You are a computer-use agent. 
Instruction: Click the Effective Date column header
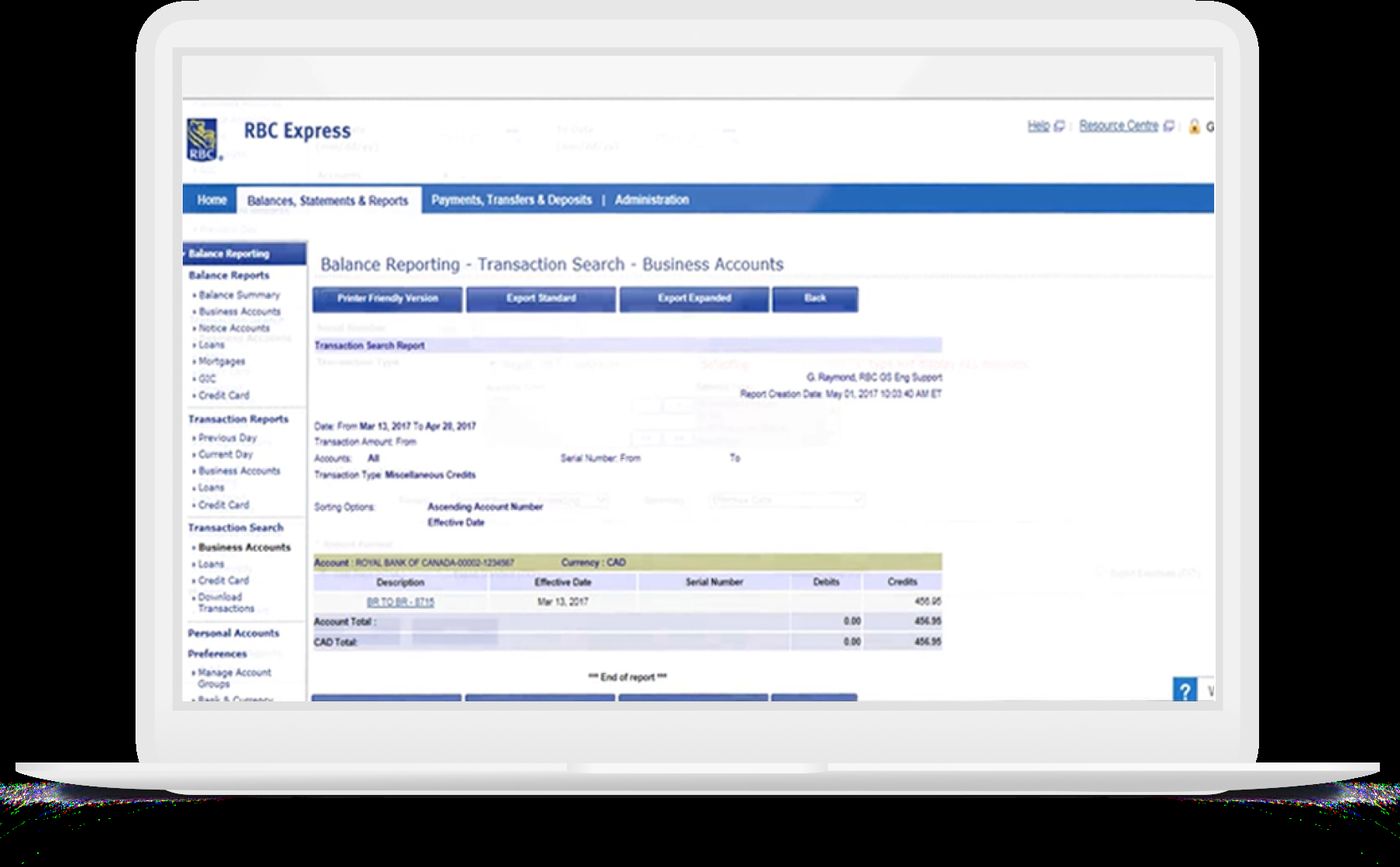[x=563, y=582]
